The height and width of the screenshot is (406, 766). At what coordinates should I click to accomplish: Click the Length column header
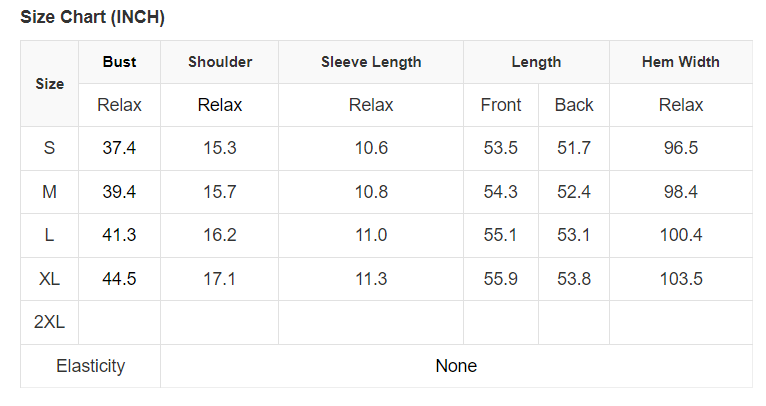tap(536, 62)
